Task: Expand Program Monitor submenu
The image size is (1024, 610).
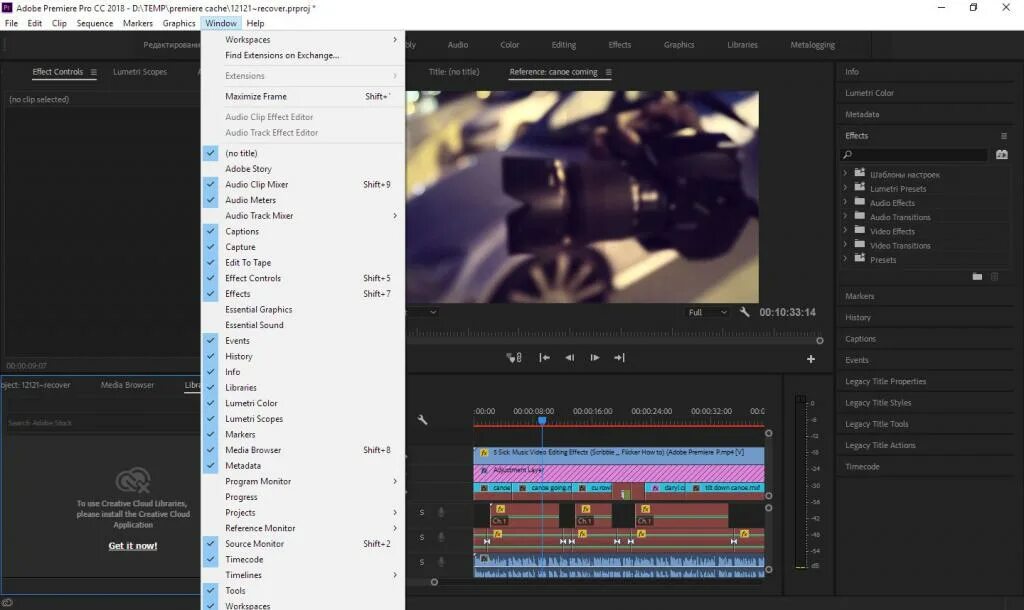Action: point(303,481)
